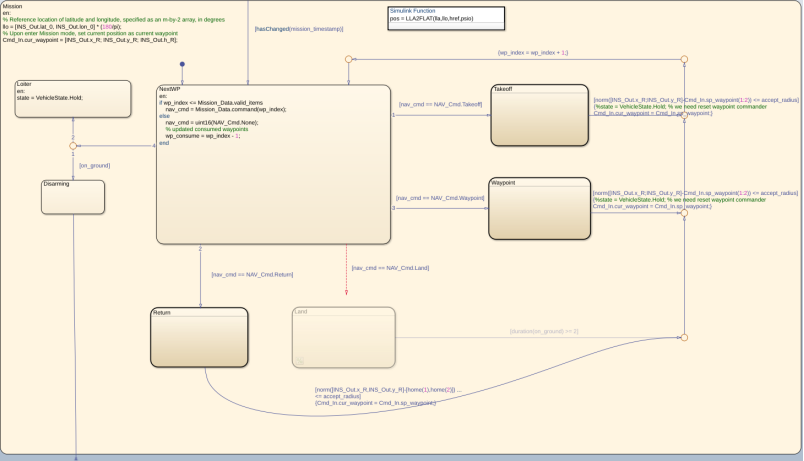Click the default transition dot above NextWP

click(x=182, y=64)
